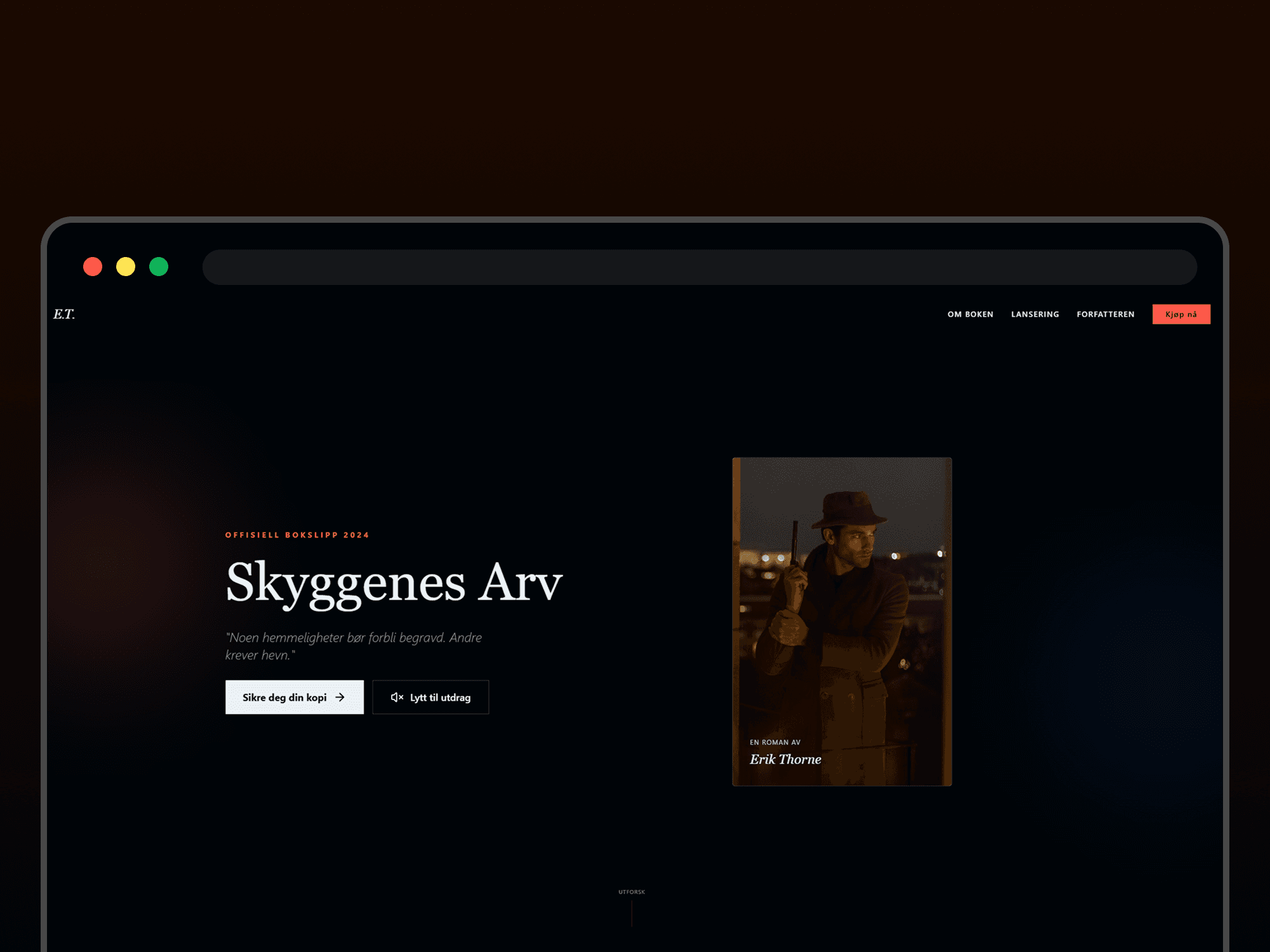Open the LANSERING section
Screen dimensions: 1270x952
pos(1035,314)
